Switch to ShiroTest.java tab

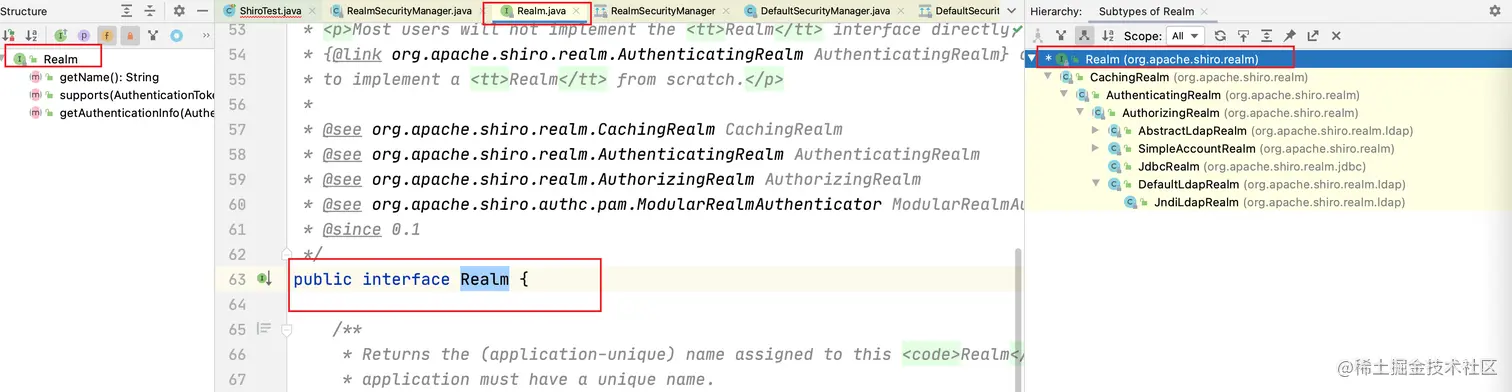(x=272, y=11)
